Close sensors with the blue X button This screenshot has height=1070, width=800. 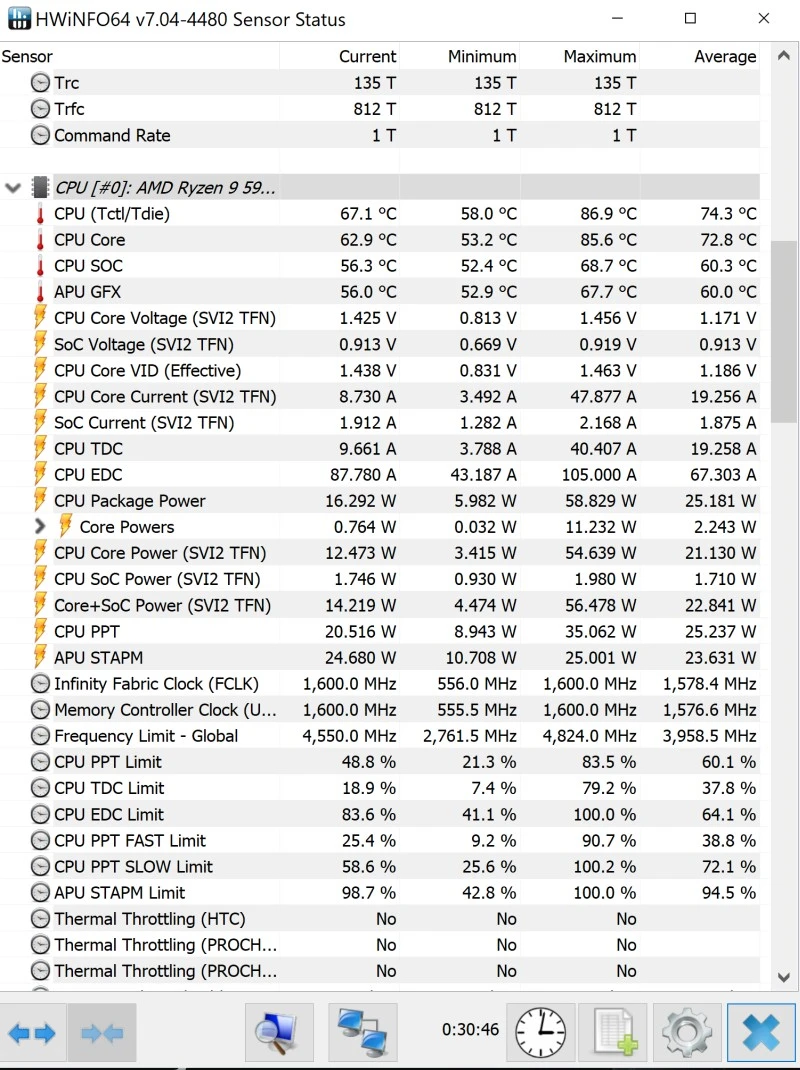[760, 1032]
